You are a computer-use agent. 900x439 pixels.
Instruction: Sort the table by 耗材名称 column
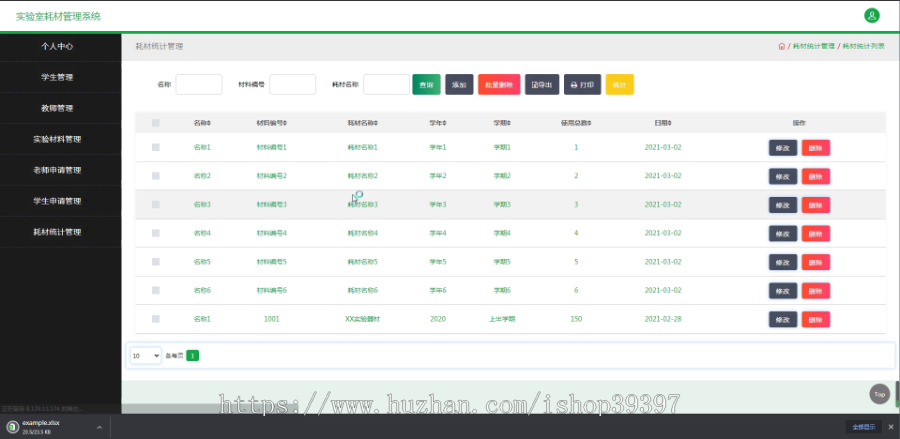point(363,123)
